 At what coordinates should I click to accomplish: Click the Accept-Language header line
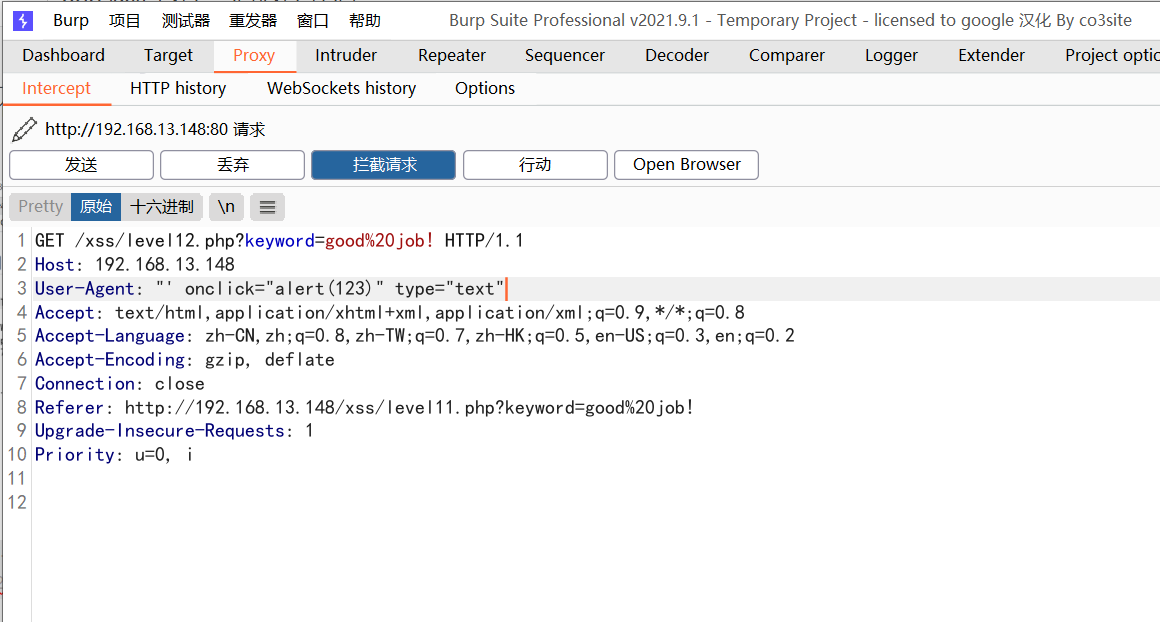(x=414, y=337)
